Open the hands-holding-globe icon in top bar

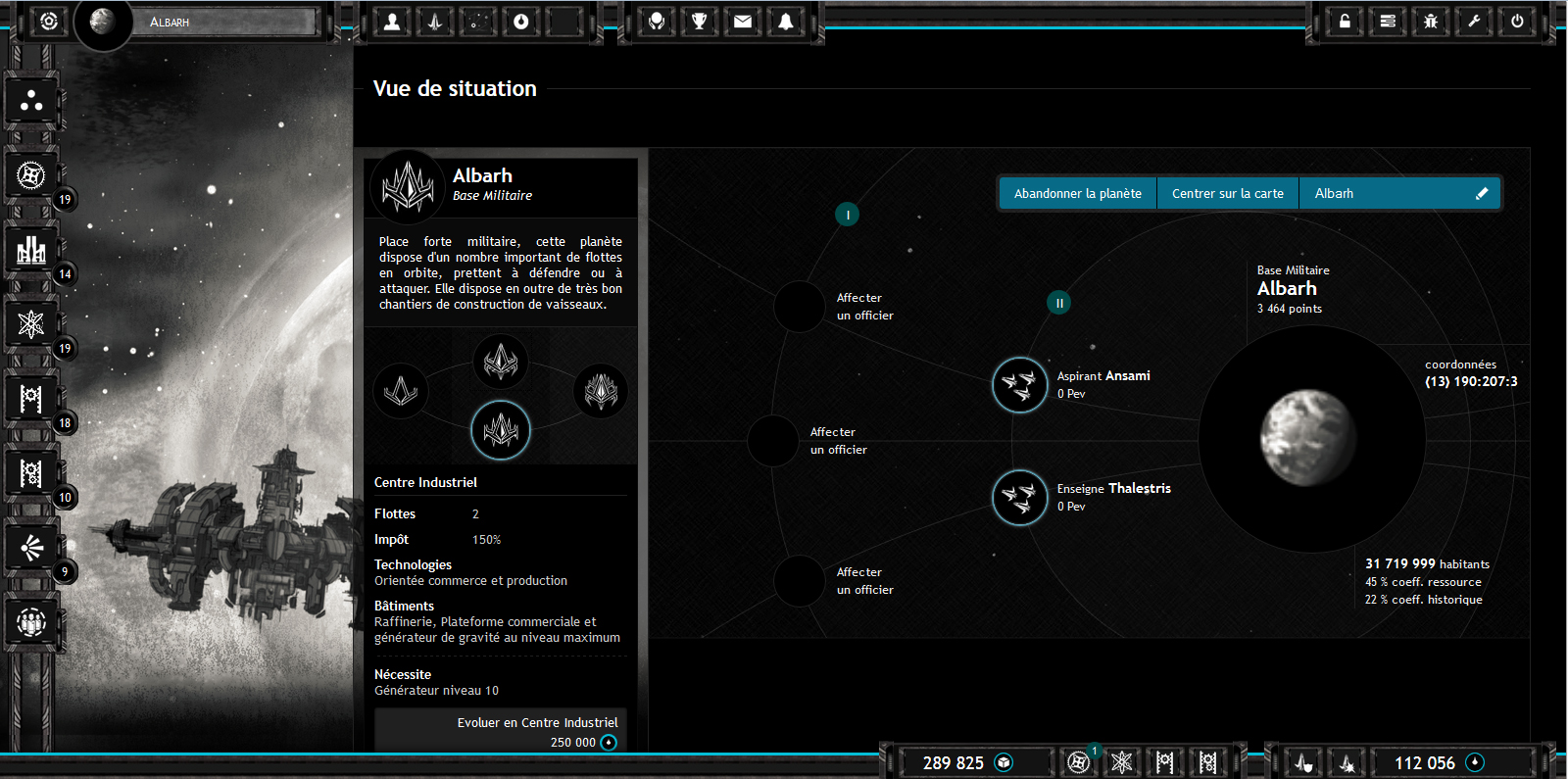tap(657, 21)
